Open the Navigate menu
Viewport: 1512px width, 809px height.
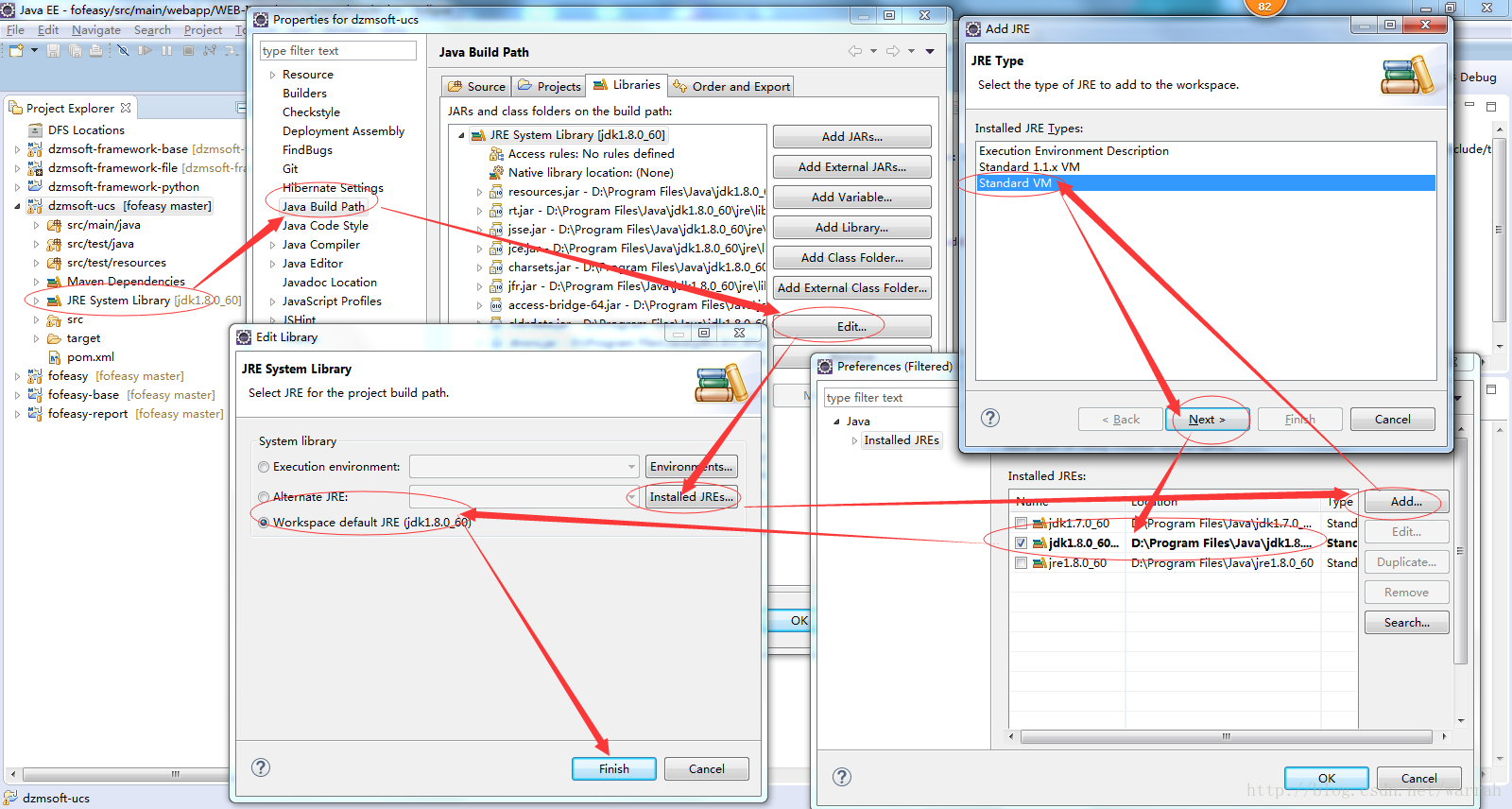(x=95, y=29)
